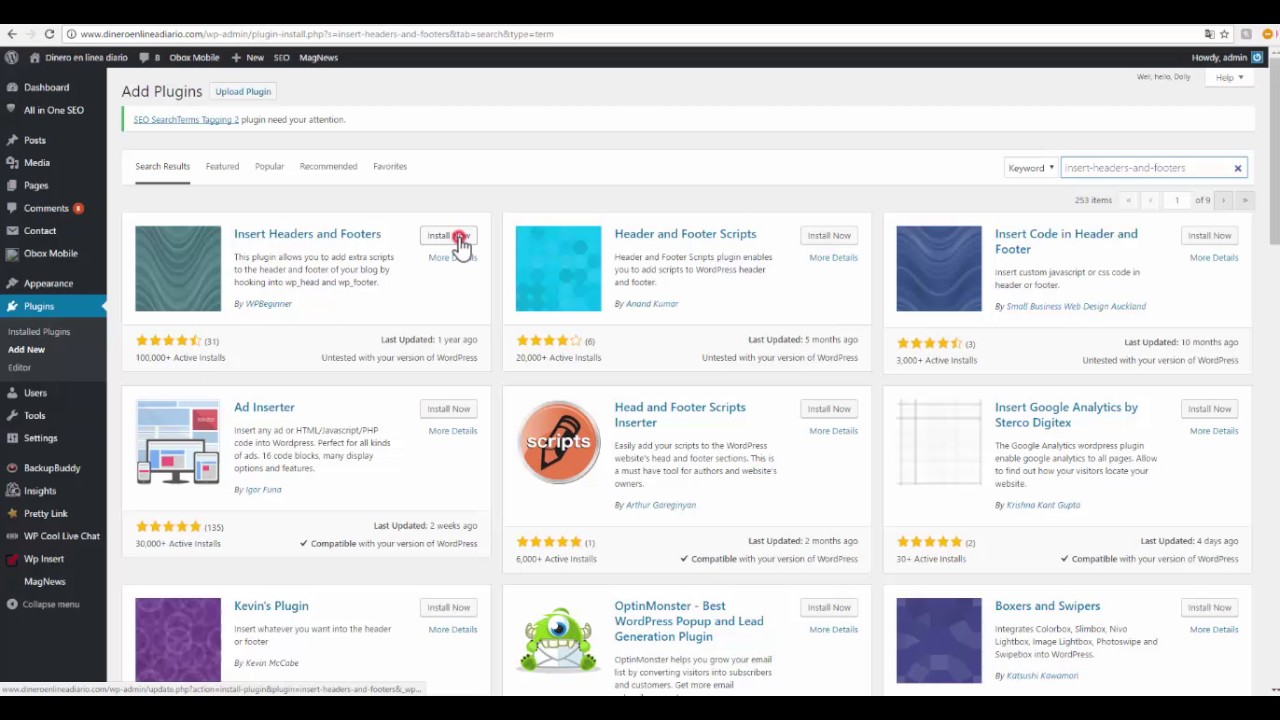1280x720 pixels.
Task: Open WP Cool Live Chat icon
Action: pyautogui.click(x=12, y=536)
